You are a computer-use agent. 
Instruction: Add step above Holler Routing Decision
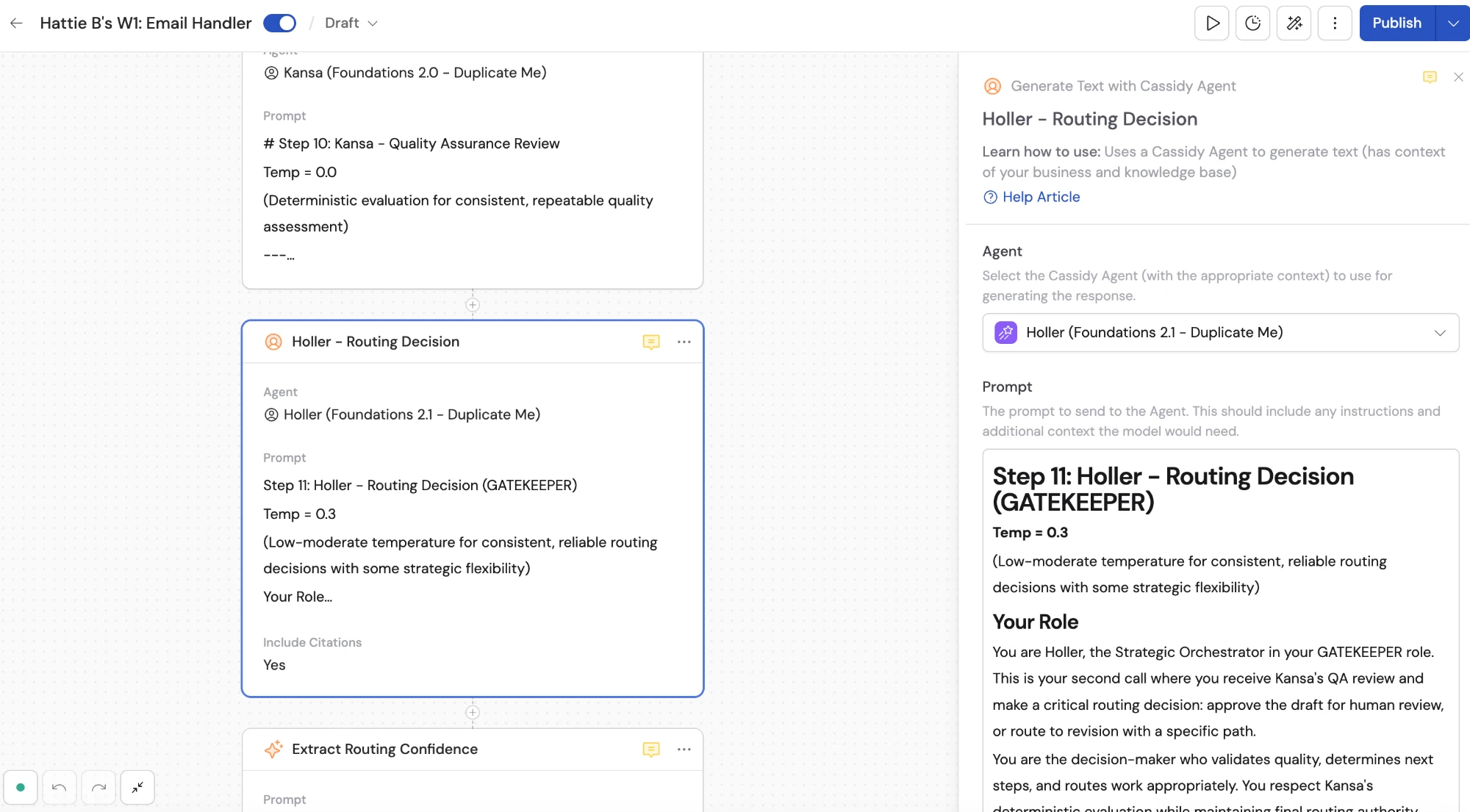(x=473, y=305)
